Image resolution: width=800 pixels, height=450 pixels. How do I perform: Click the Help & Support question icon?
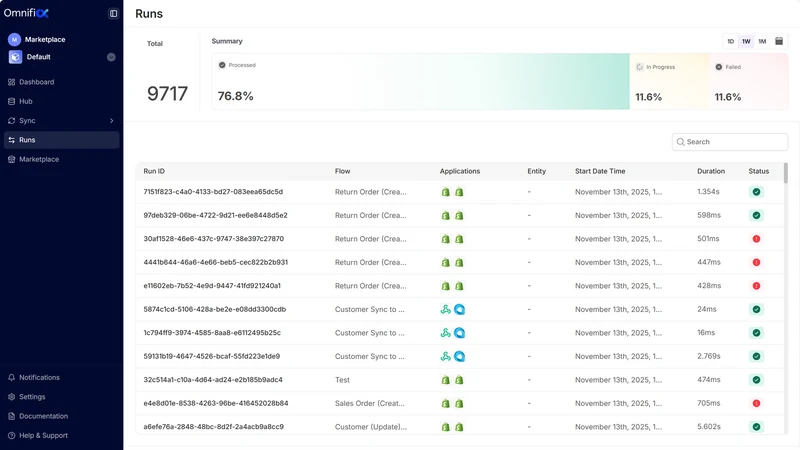pos(11,436)
